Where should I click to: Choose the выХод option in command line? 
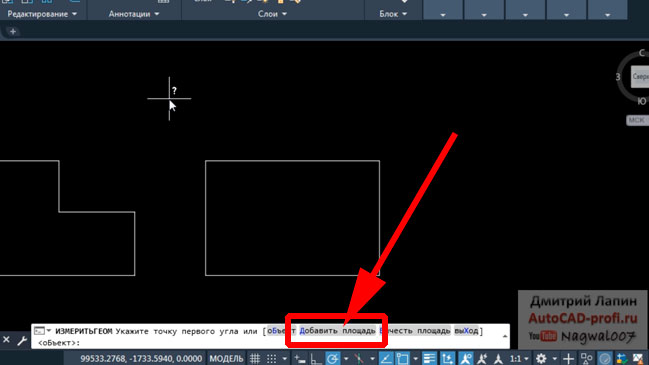466,331
